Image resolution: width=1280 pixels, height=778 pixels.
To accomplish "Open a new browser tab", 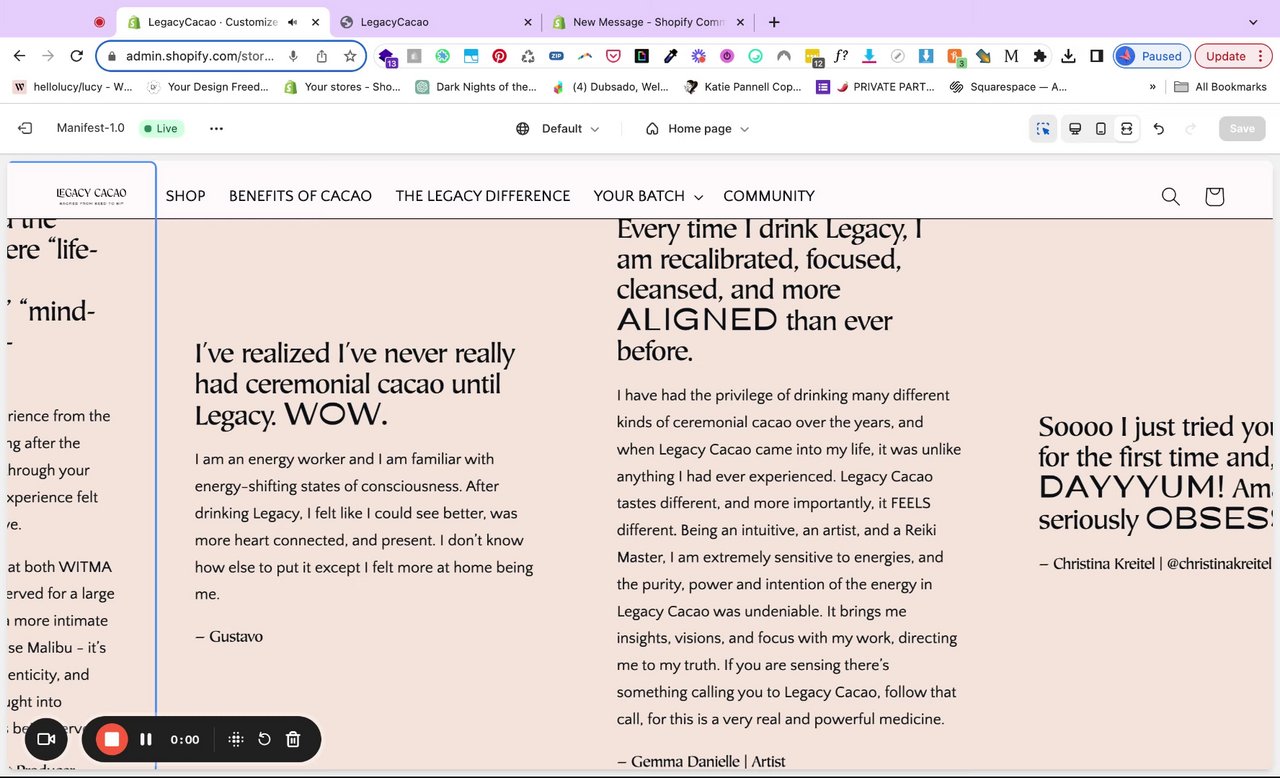I will pos(774,22).
